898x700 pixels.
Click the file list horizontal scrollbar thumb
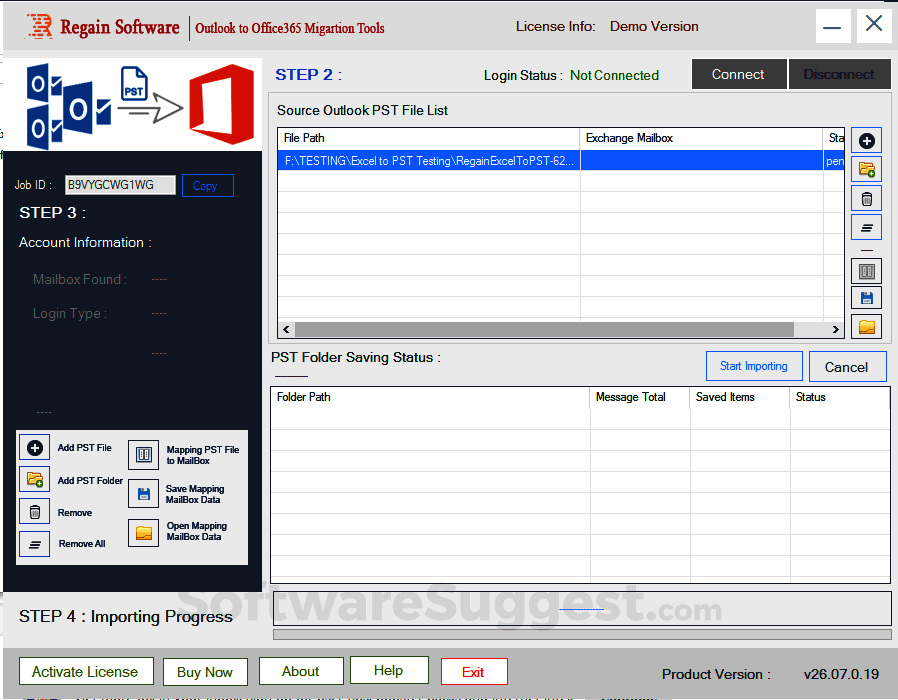tap(544, 329)
